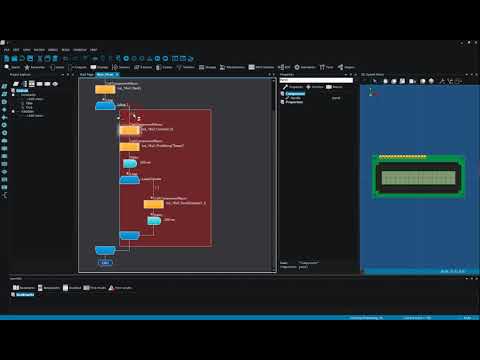
Task: Open the Help menu
Action: 94,50
